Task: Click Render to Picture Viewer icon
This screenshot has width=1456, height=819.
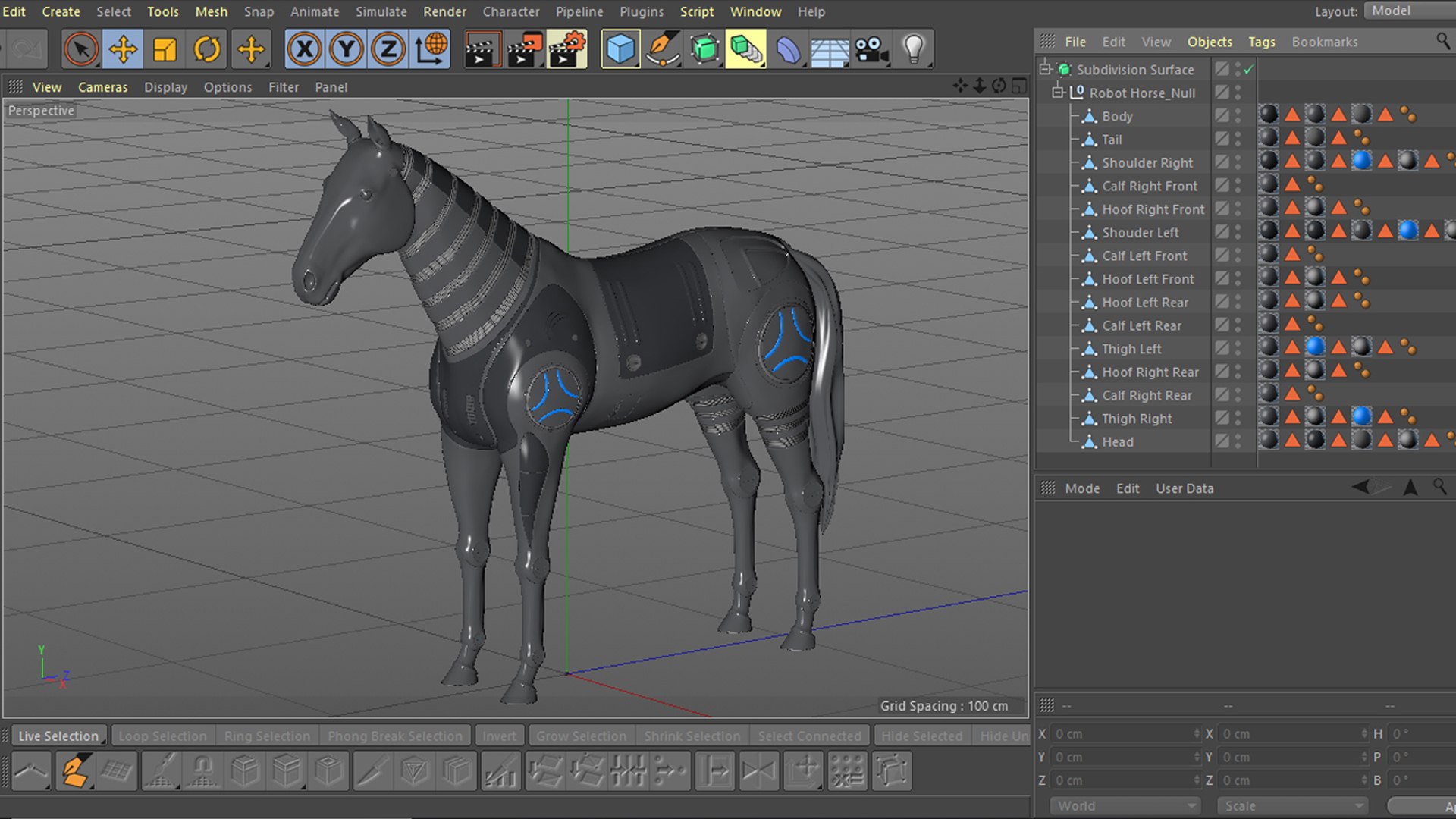Action: [x=525, y=49]
